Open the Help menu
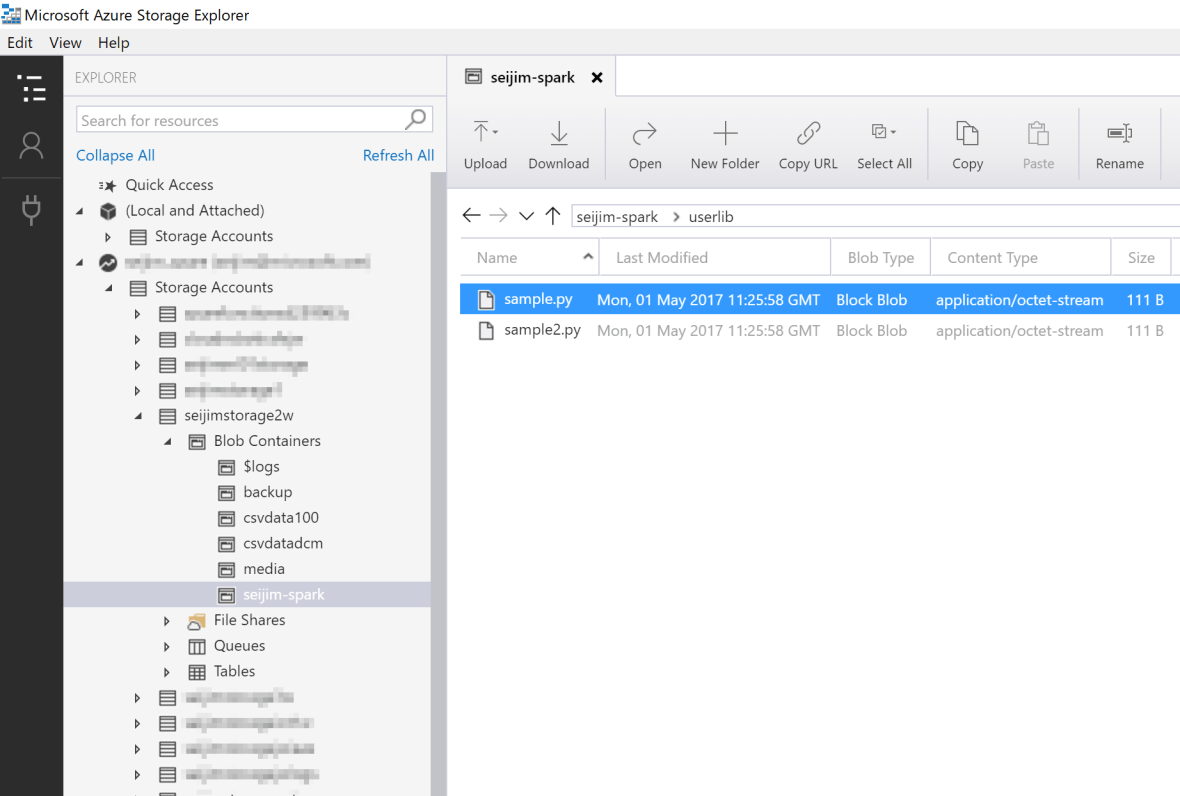The height and width of the screenshot is (796, 1180). [114, 43]
